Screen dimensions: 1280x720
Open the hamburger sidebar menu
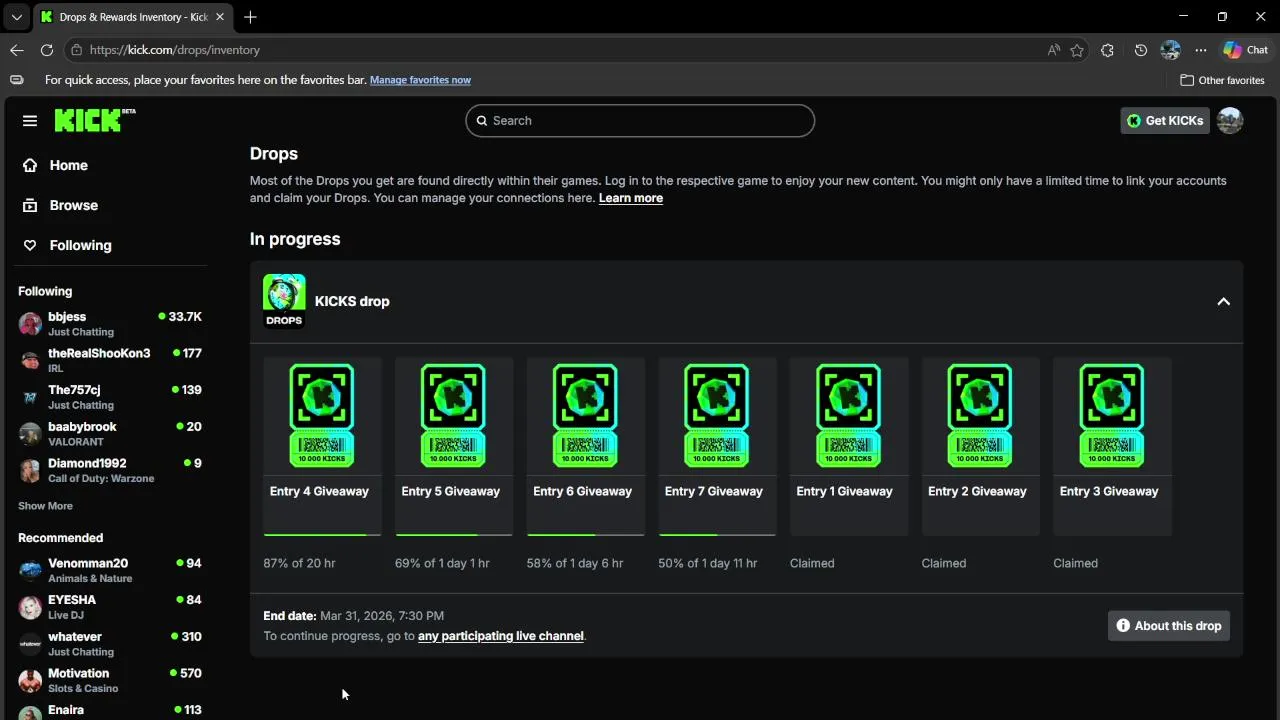pos(30,121)
